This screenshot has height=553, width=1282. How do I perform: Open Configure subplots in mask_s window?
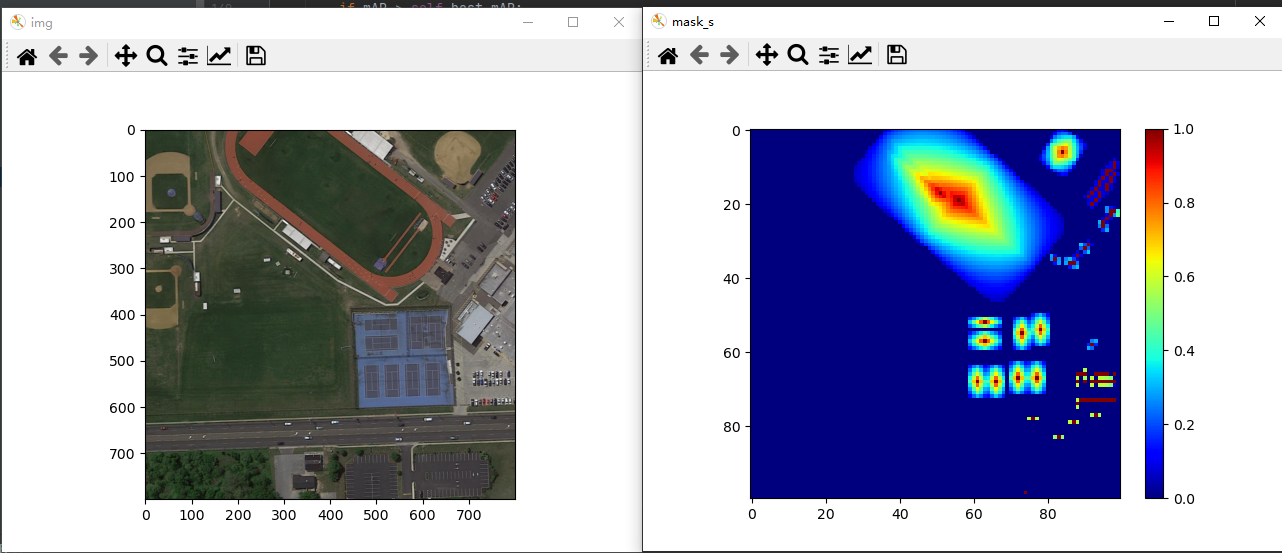click(x=829, y=55)
